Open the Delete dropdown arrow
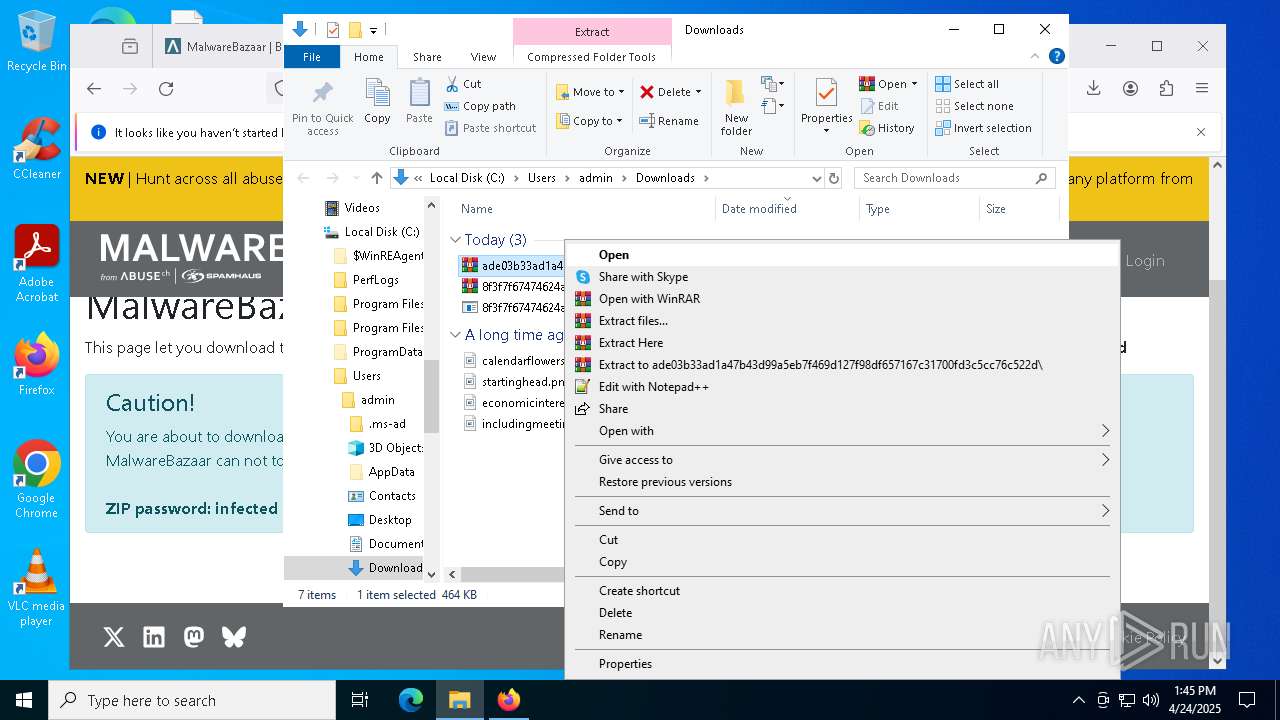Viewport: 1280px width, 720px height. point(698,92)
